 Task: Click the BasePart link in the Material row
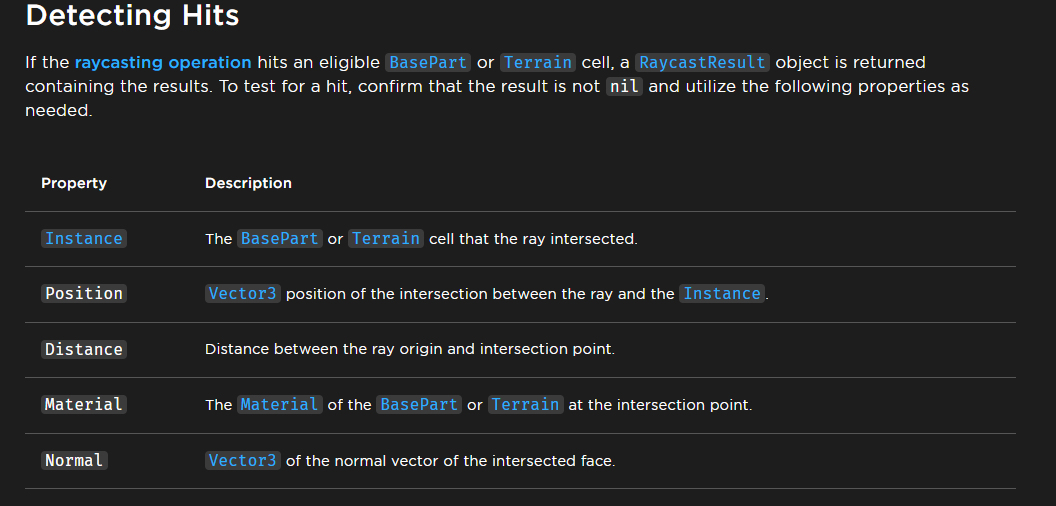pos(419,405)
